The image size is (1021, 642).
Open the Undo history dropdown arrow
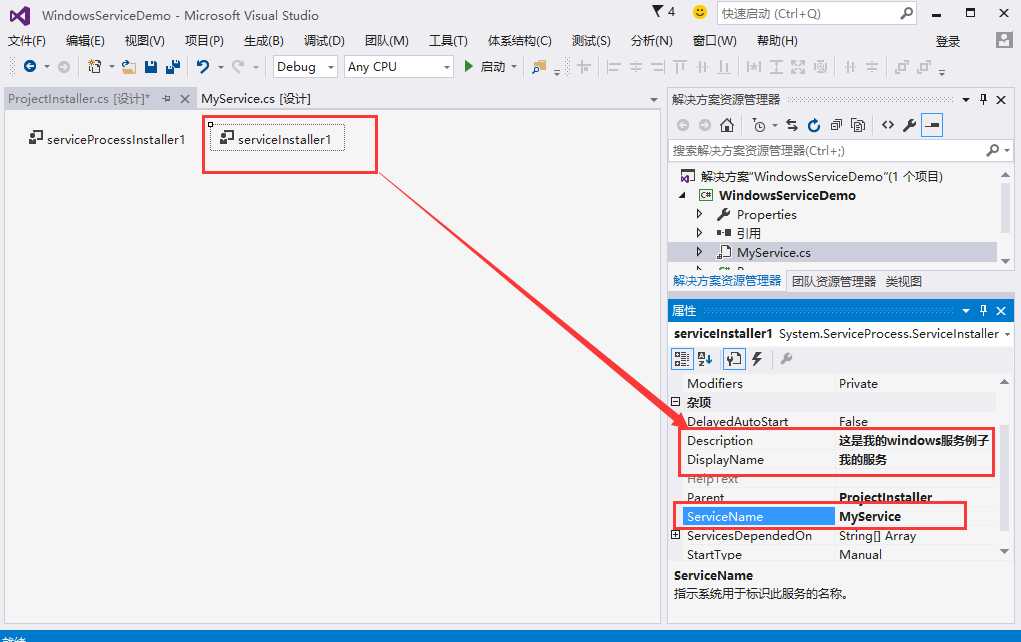[x=221, y=67]
